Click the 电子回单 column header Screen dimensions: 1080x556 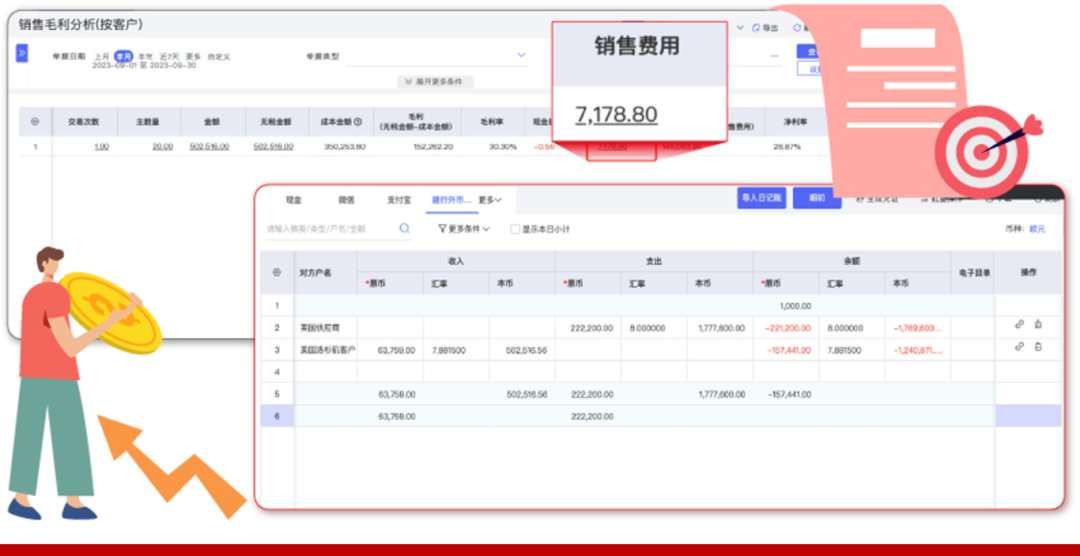pos(973,273)
